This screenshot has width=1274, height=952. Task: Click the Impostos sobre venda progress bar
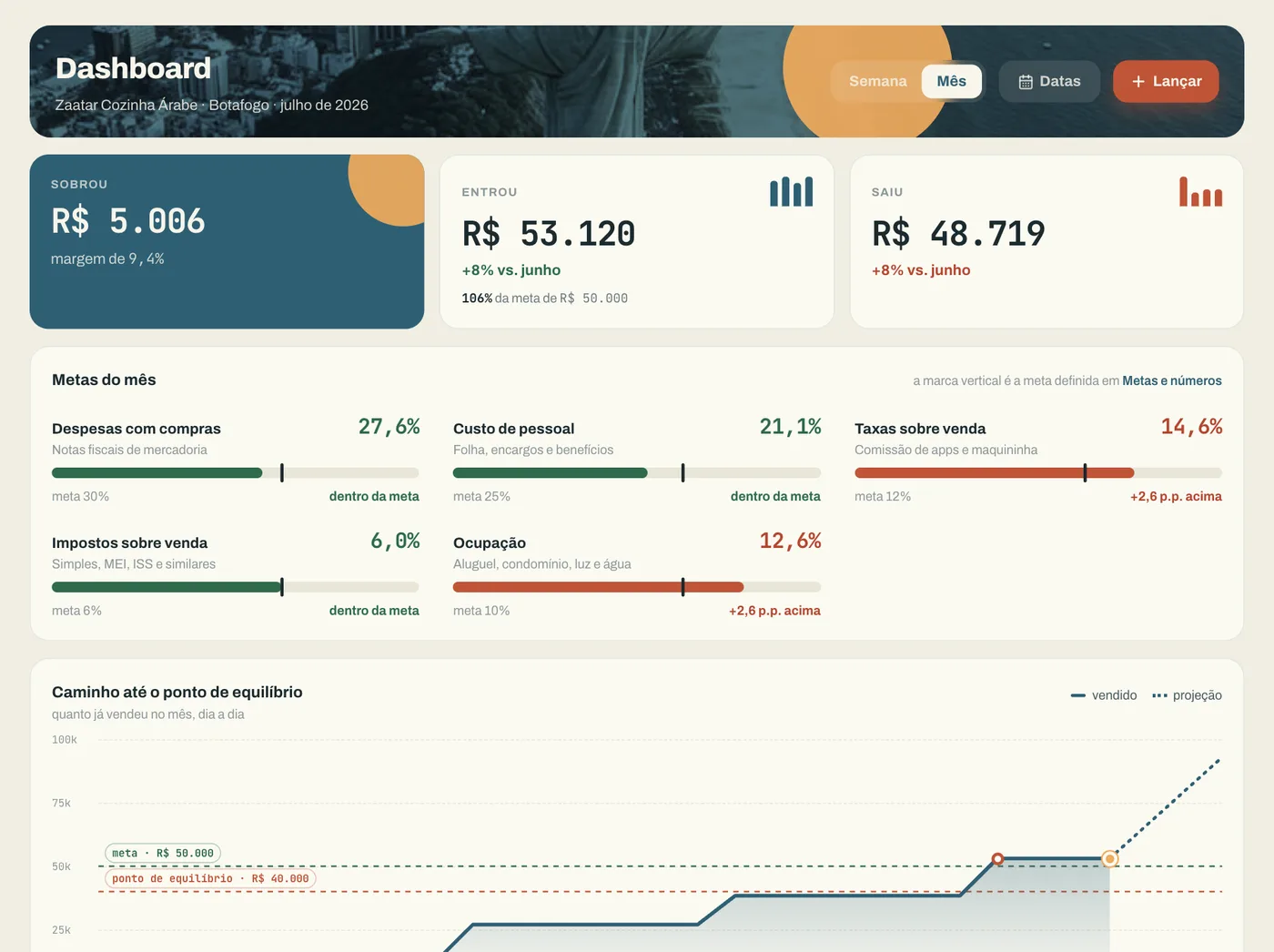point(235,587)
